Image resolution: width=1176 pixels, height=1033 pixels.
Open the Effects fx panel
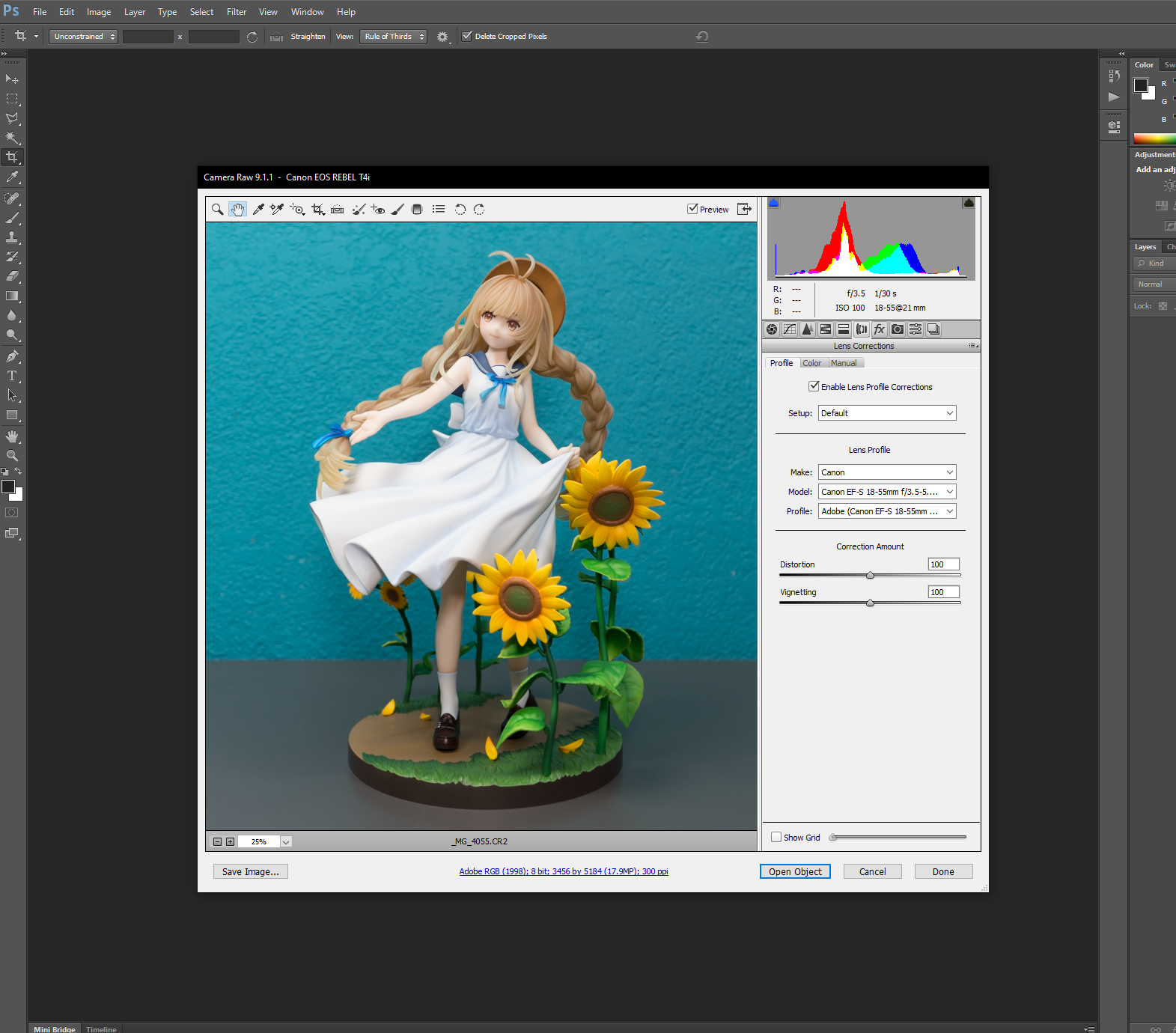click(880, 329)
